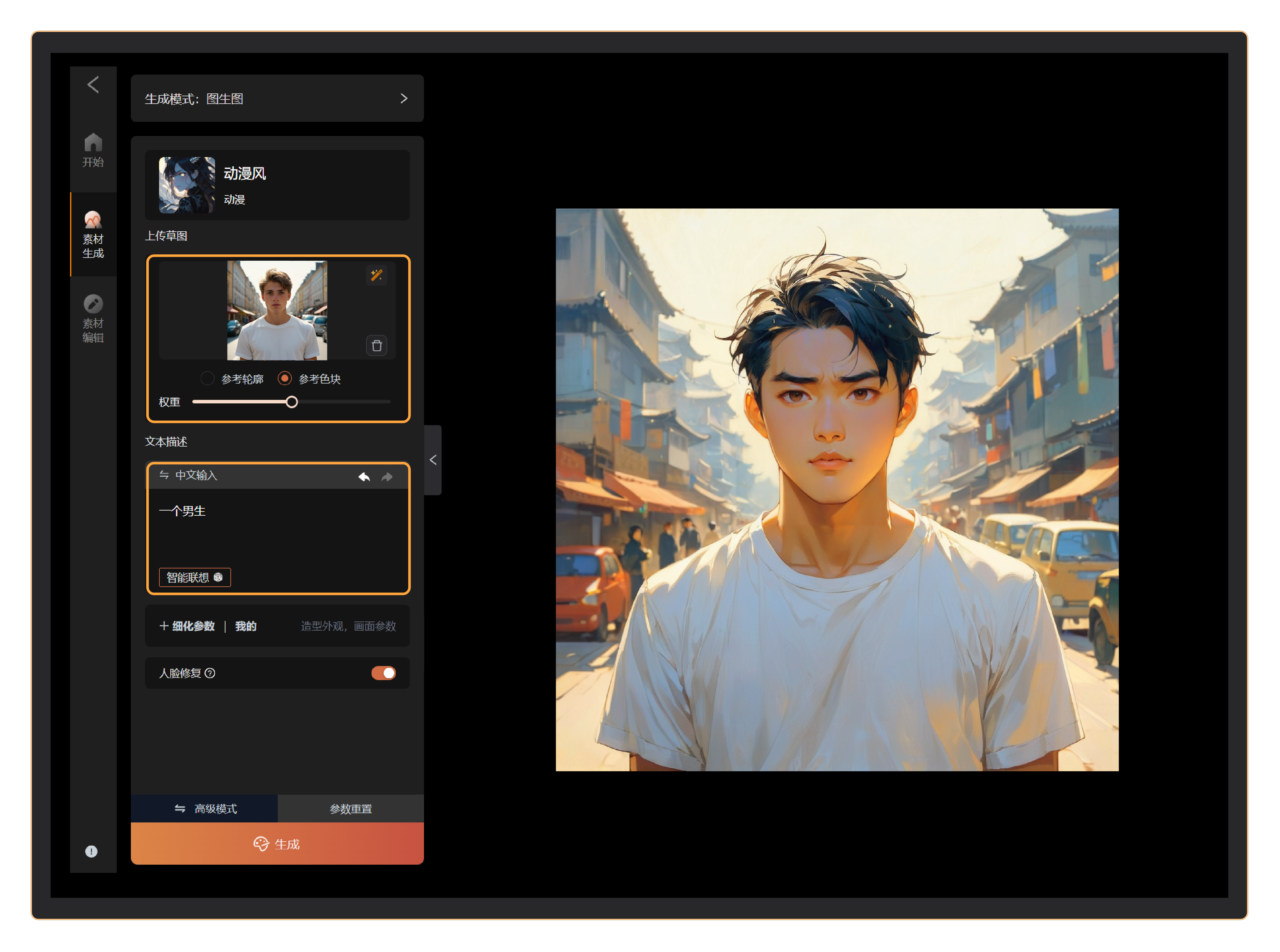Click the 动漫 subtitle text
Screen dimensions: 1280x952
[234, 199]
